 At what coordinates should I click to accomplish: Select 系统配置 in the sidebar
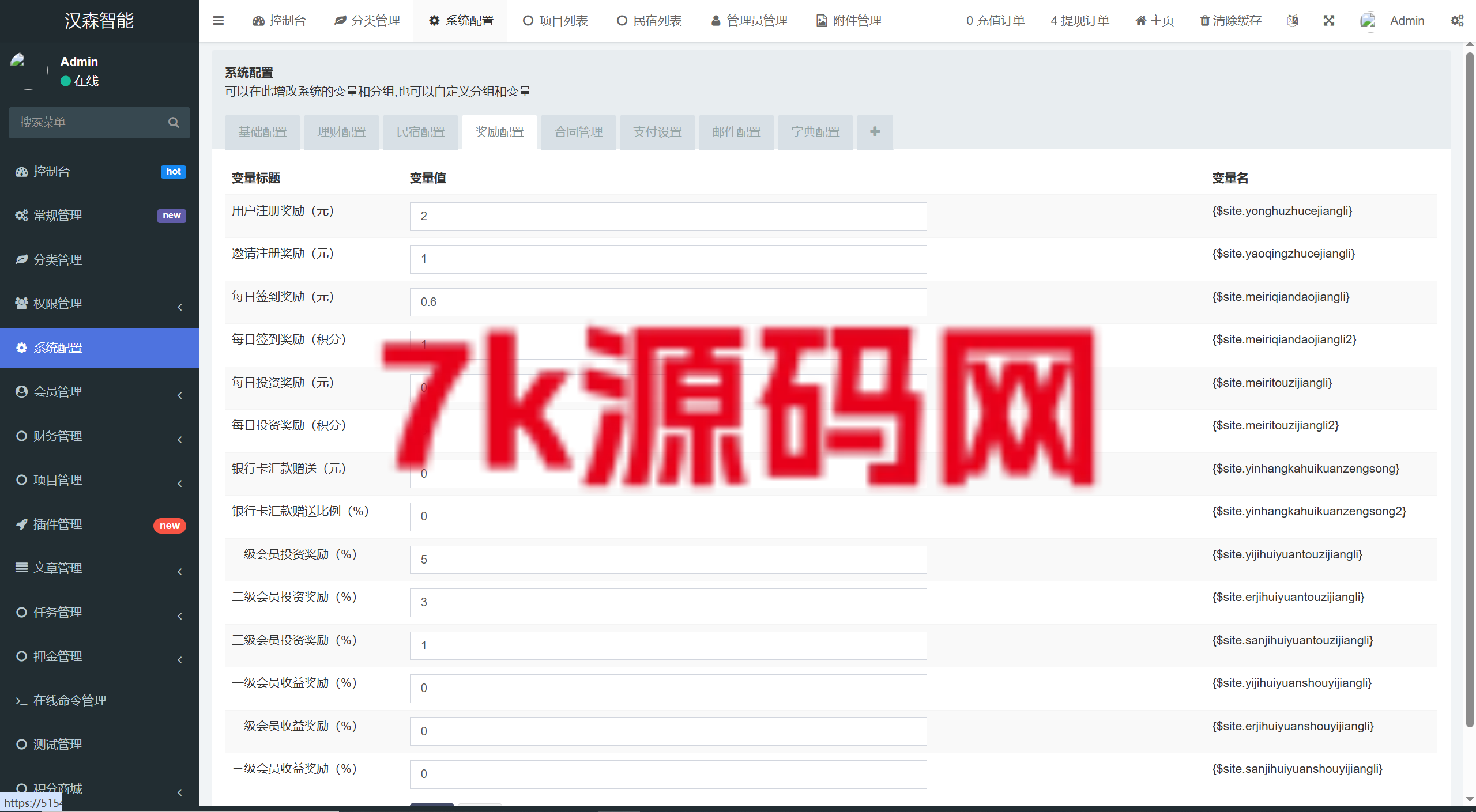point(99,348)
